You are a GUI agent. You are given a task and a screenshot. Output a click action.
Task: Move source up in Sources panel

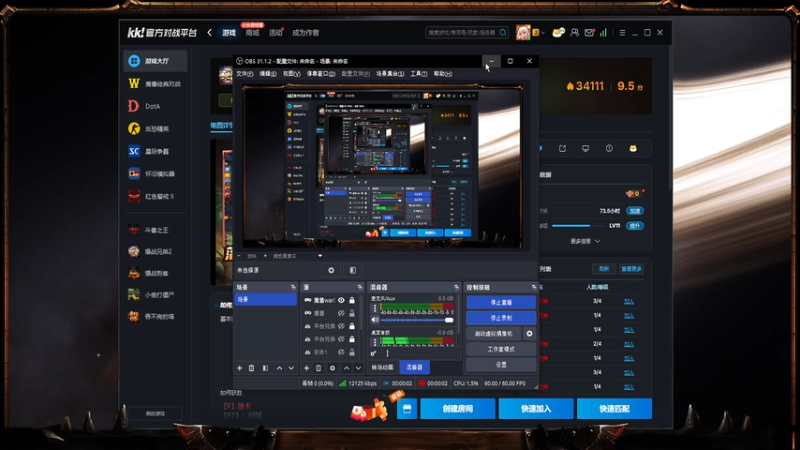click(x=346, y=368)
